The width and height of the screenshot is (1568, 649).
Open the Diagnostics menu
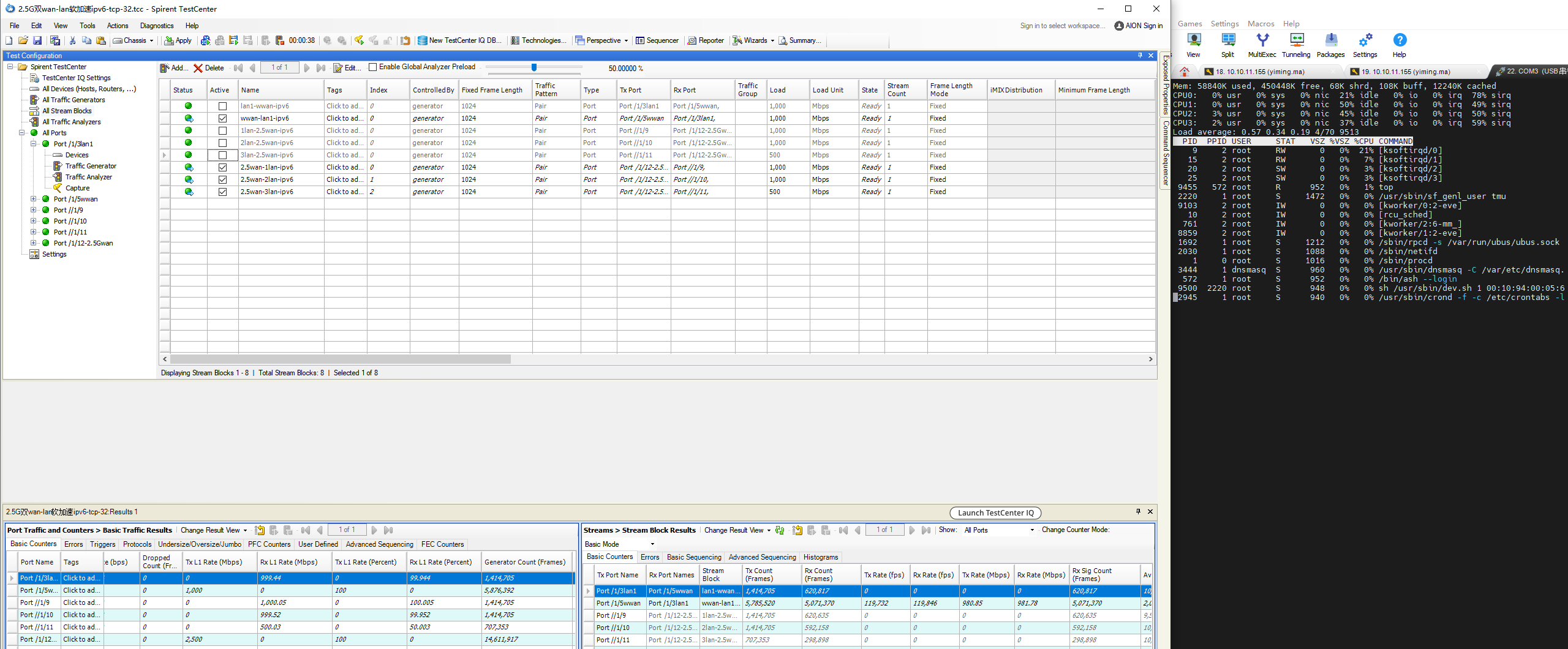pos(157,26)
